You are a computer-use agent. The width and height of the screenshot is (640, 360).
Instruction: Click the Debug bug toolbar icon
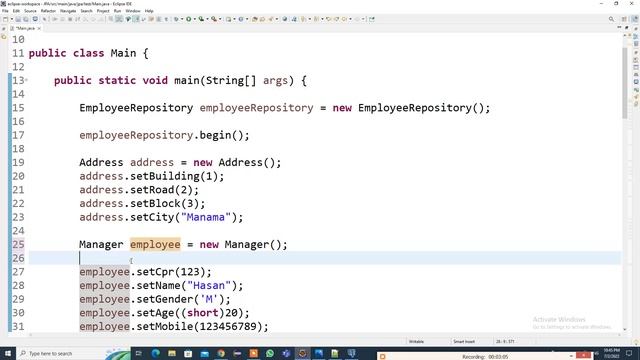[x=176, y=19]
